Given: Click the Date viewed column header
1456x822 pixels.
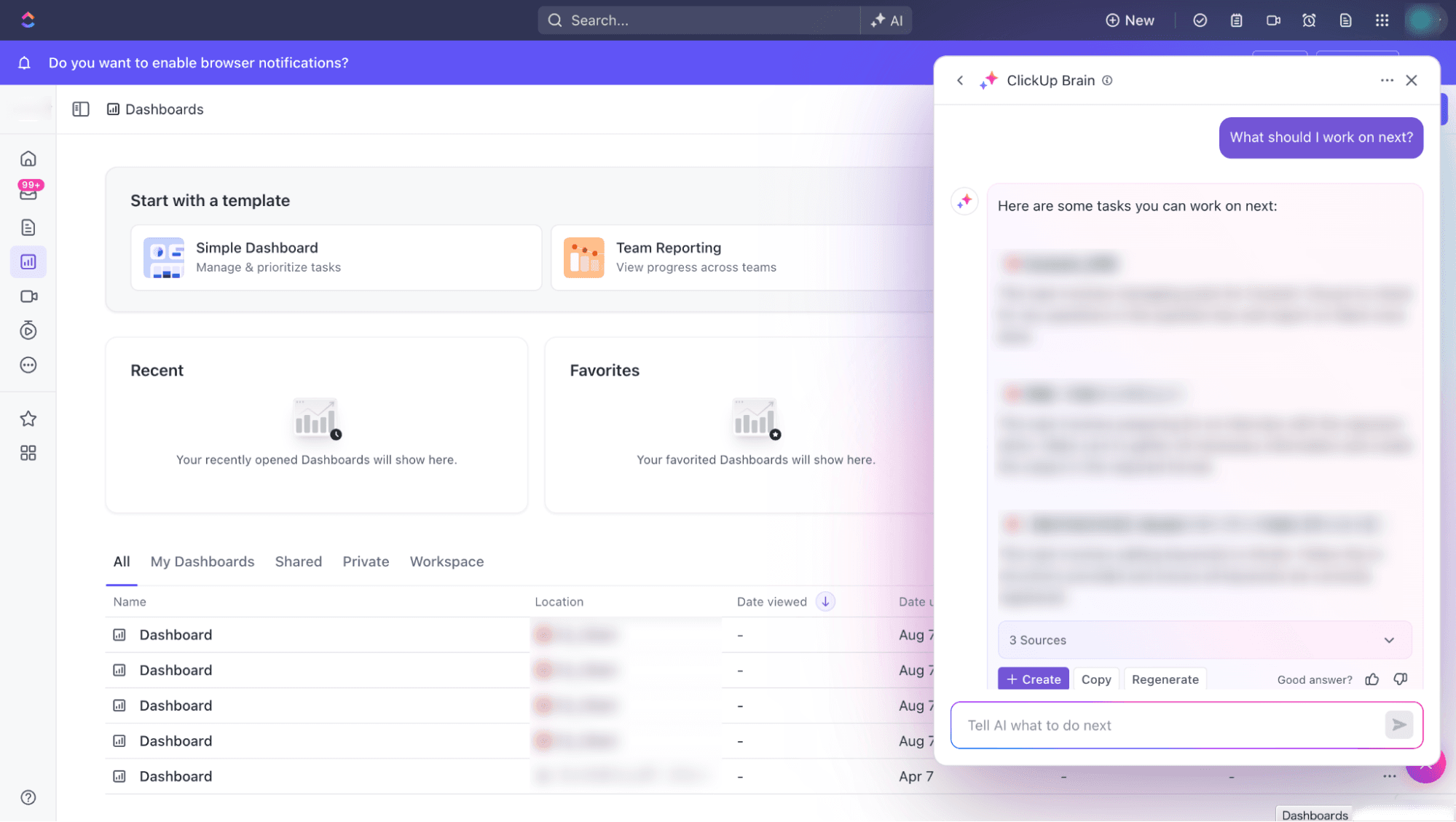Looking at the screenshot, I should [772, 602].
